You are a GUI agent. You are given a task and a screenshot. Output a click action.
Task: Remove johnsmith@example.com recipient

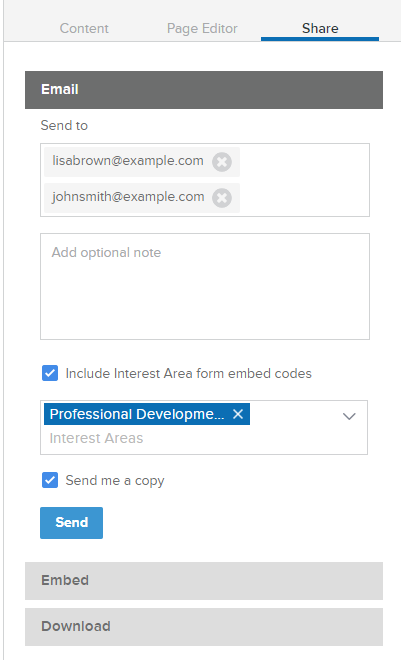(x=221, y=198)
